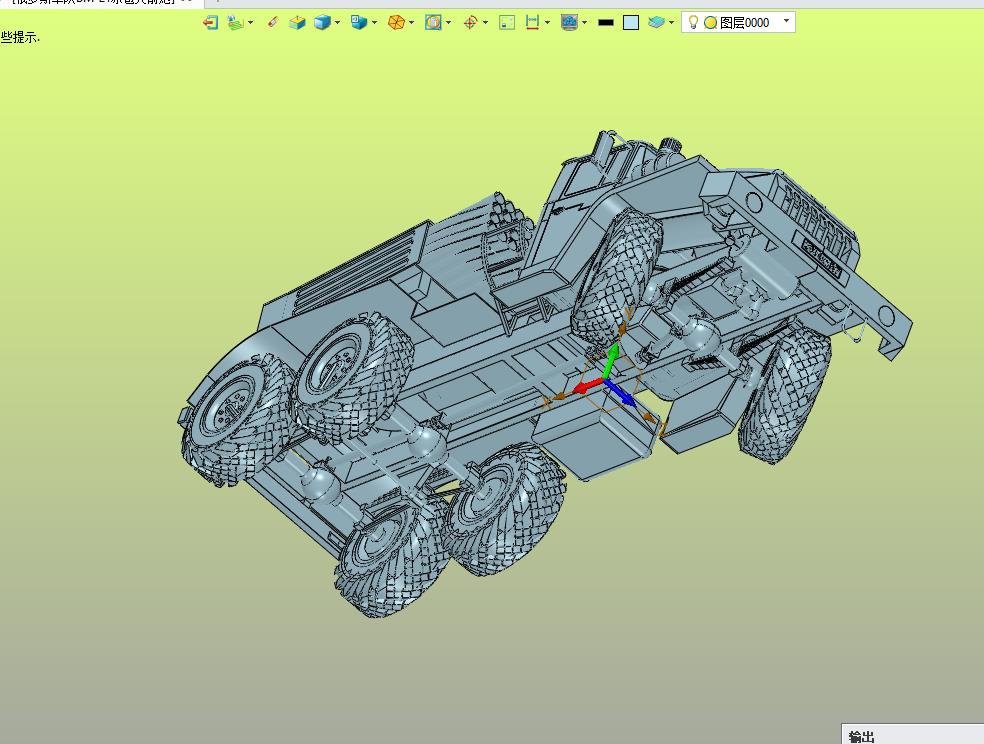Click the blue shaded cube display icon
Viewport: 984px width, 744px height.
pyautogui.click(x=322, y=23)
